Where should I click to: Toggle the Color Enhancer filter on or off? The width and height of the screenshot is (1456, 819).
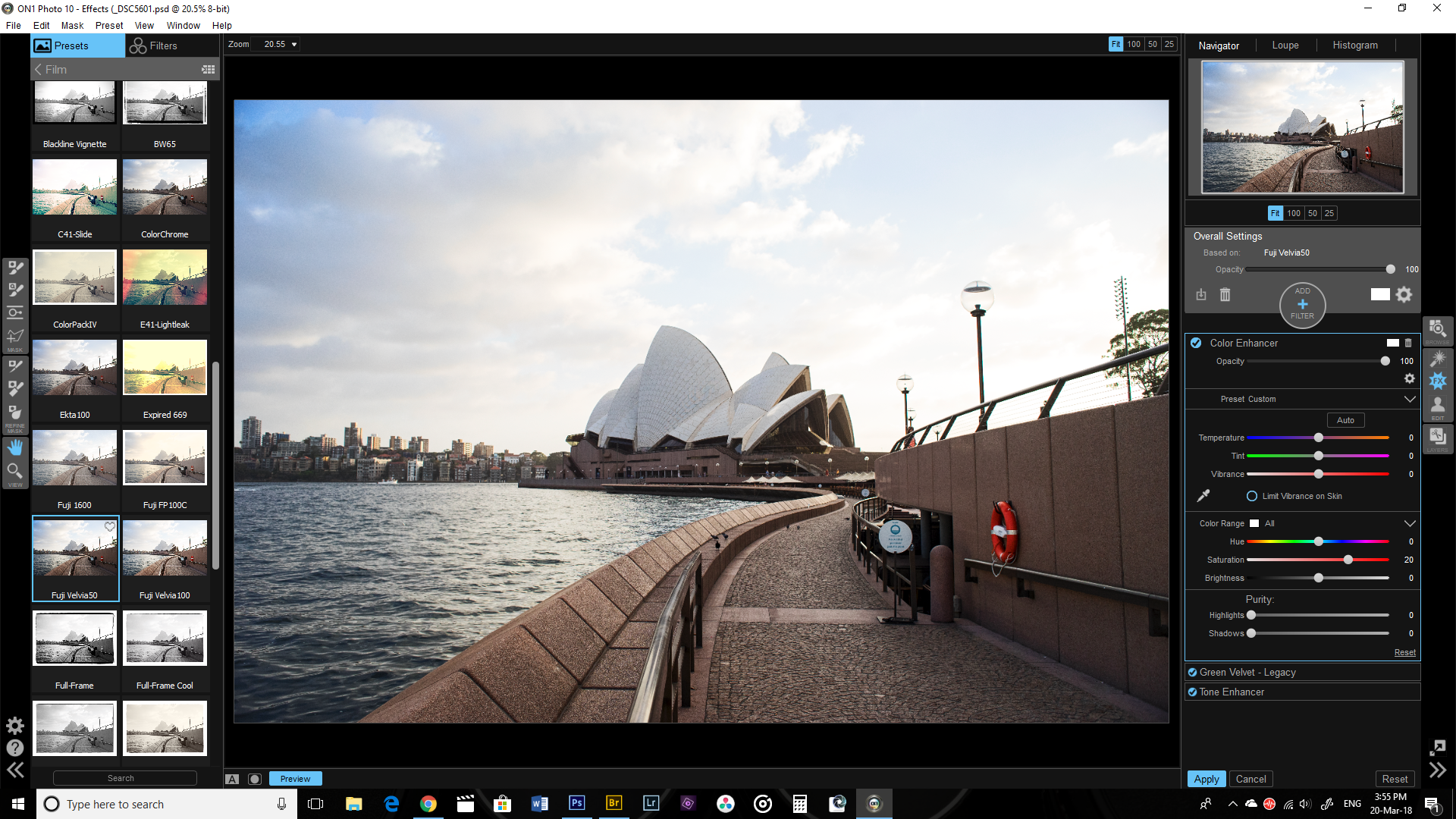[1196, 343]
